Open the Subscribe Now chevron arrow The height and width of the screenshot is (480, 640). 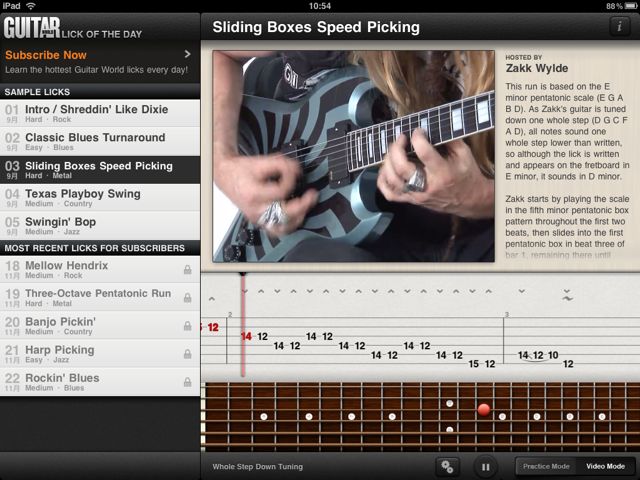187,54
